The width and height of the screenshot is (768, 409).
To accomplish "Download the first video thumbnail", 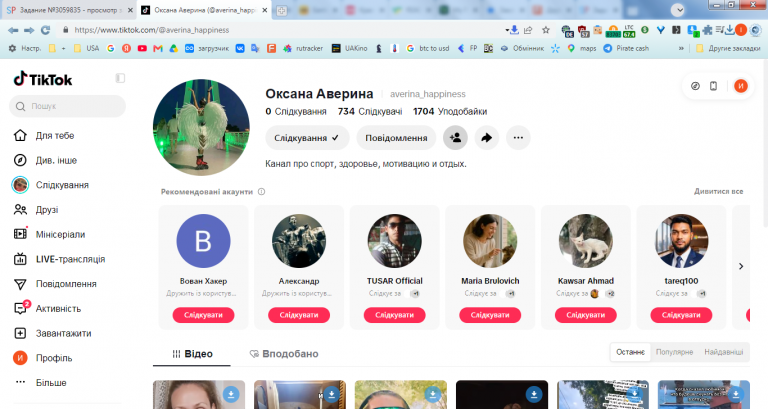I will pos(231,394).
